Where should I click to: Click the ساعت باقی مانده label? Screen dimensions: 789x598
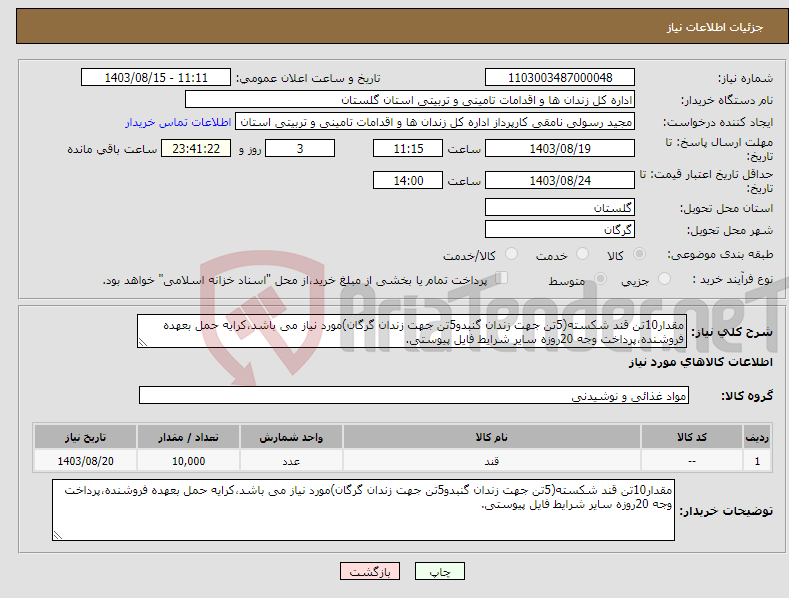pos(112,150)
